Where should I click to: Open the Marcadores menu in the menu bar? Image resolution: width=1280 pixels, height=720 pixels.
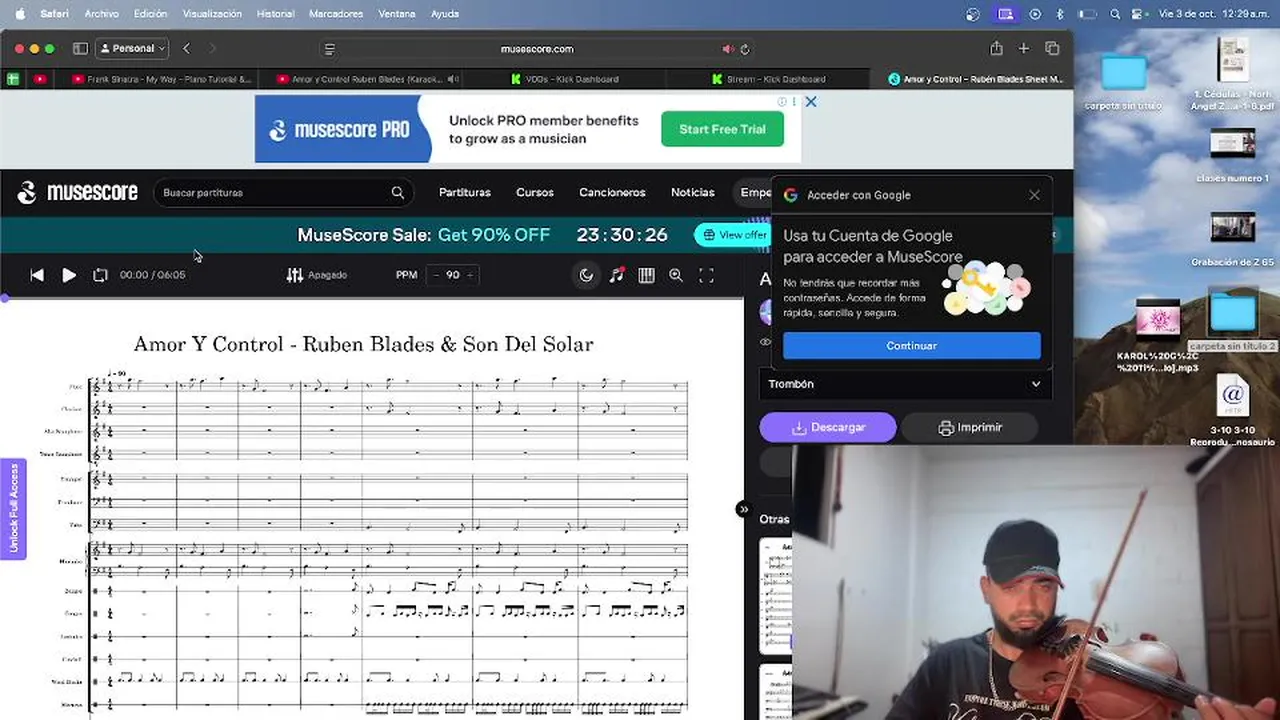336,14
